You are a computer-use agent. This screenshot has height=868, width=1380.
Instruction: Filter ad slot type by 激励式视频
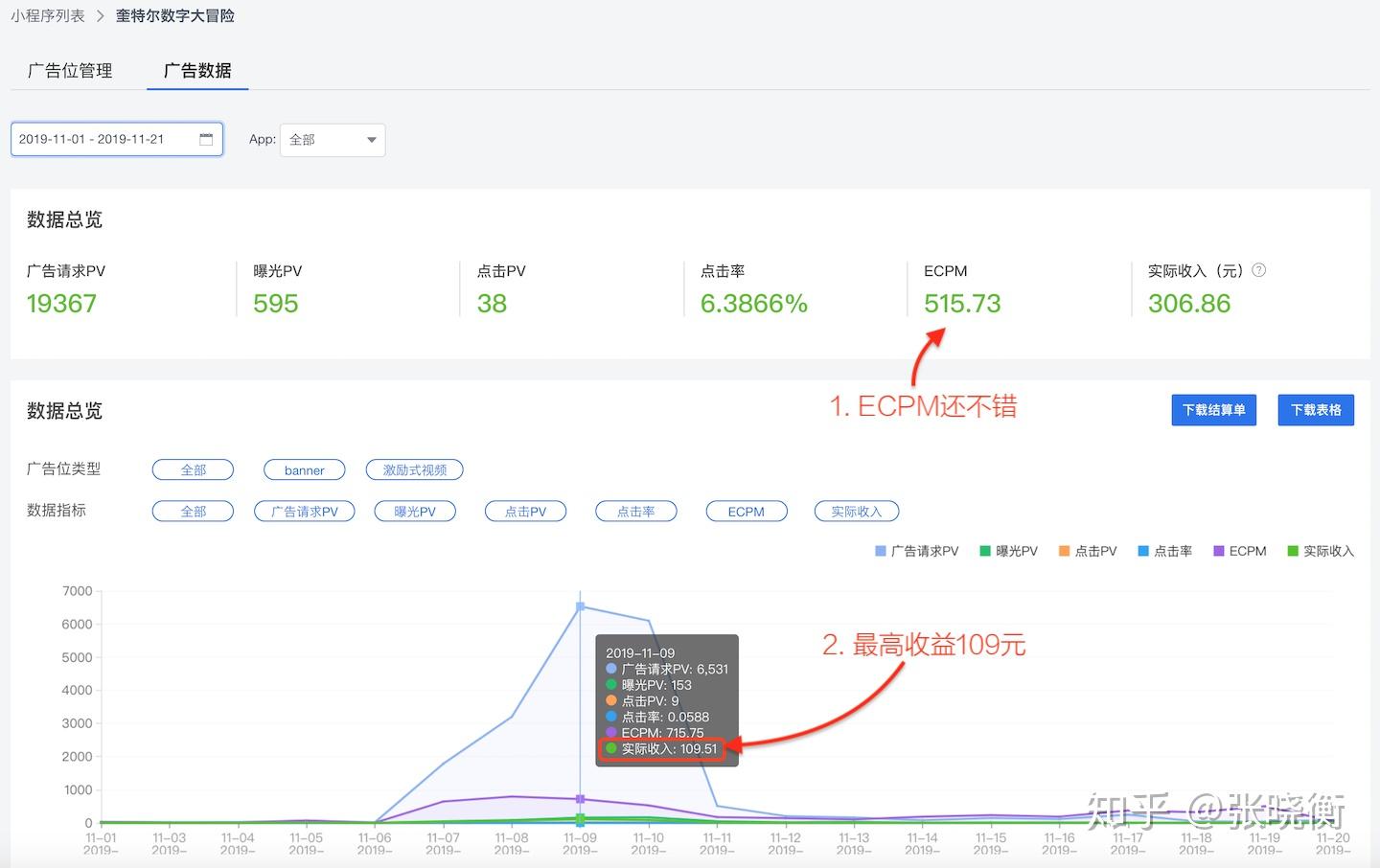(415, 469)
